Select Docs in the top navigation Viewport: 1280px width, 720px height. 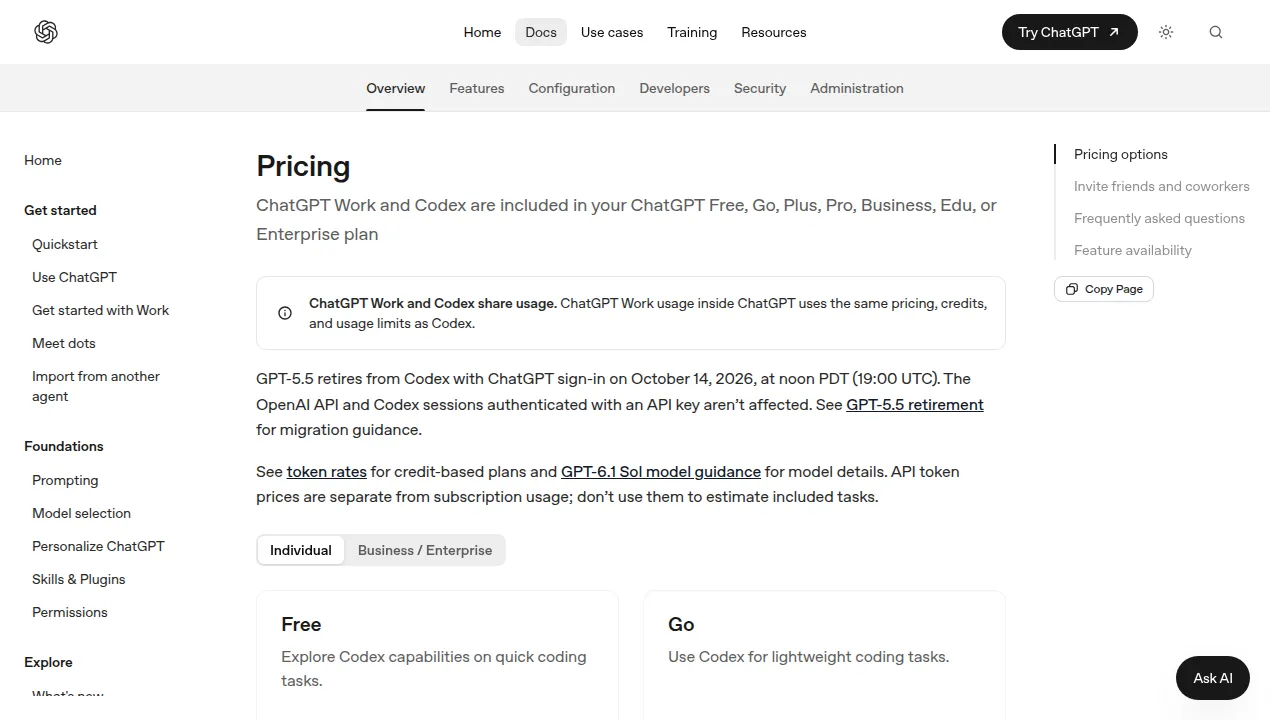coord(541,32)
